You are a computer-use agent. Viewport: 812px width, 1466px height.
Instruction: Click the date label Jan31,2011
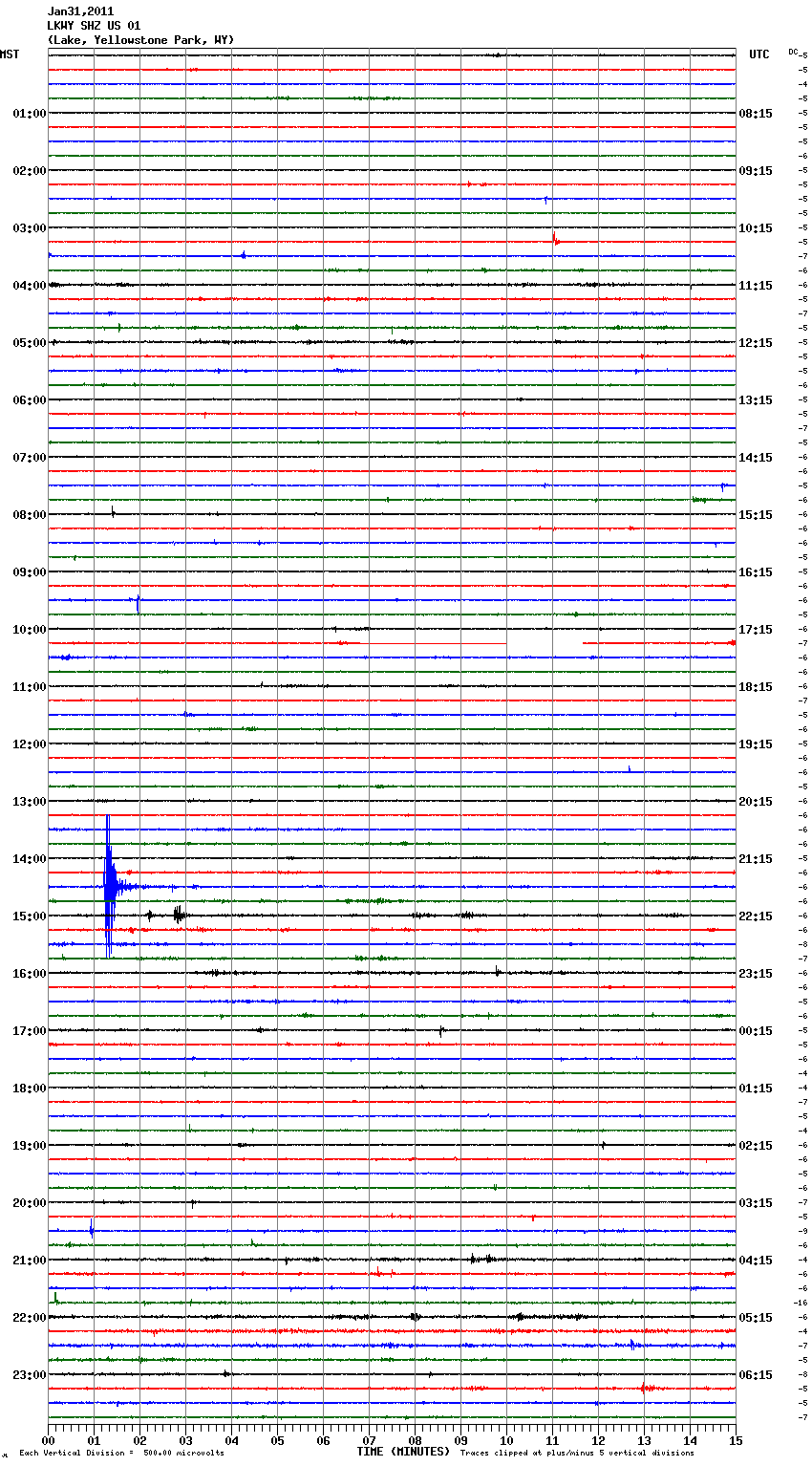pyautogui.click(x=80, y=11)
